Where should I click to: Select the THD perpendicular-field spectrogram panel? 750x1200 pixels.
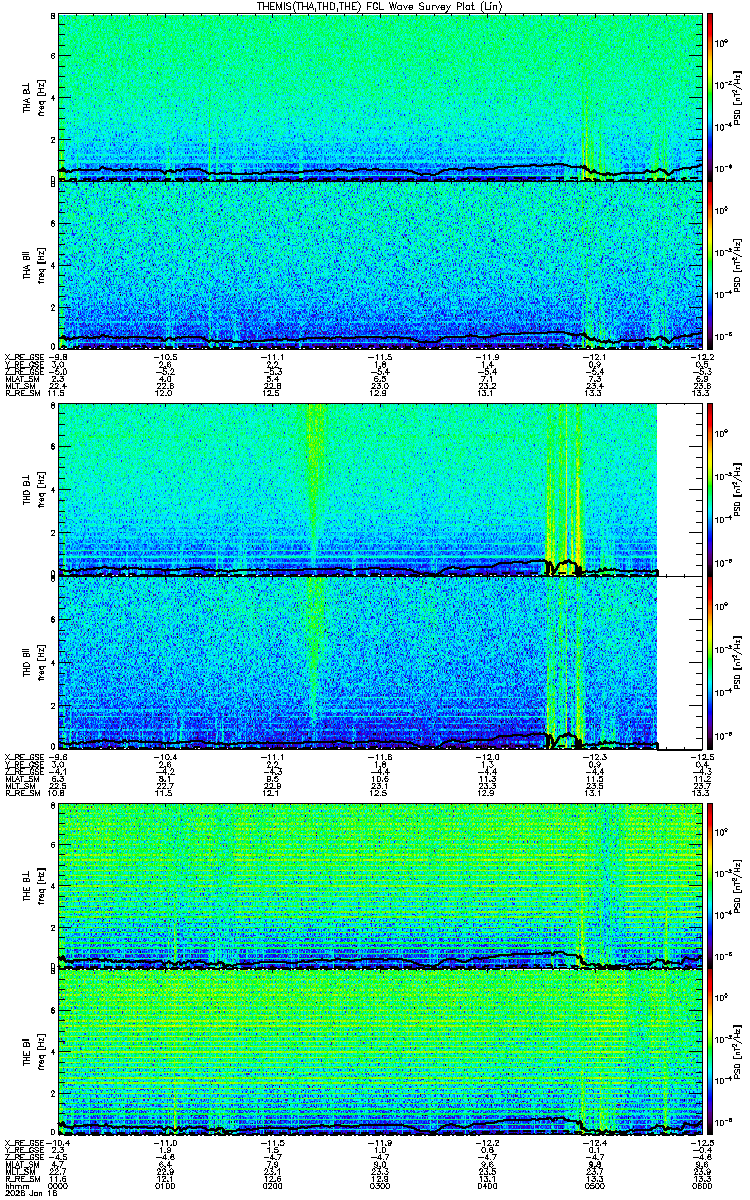[380, 490]
